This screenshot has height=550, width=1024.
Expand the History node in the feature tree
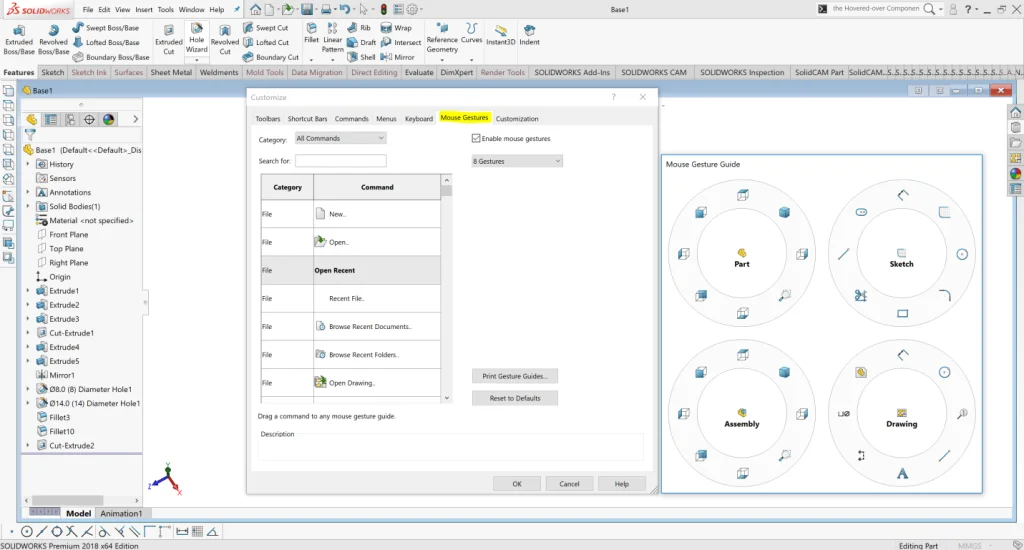click(28, 165)
